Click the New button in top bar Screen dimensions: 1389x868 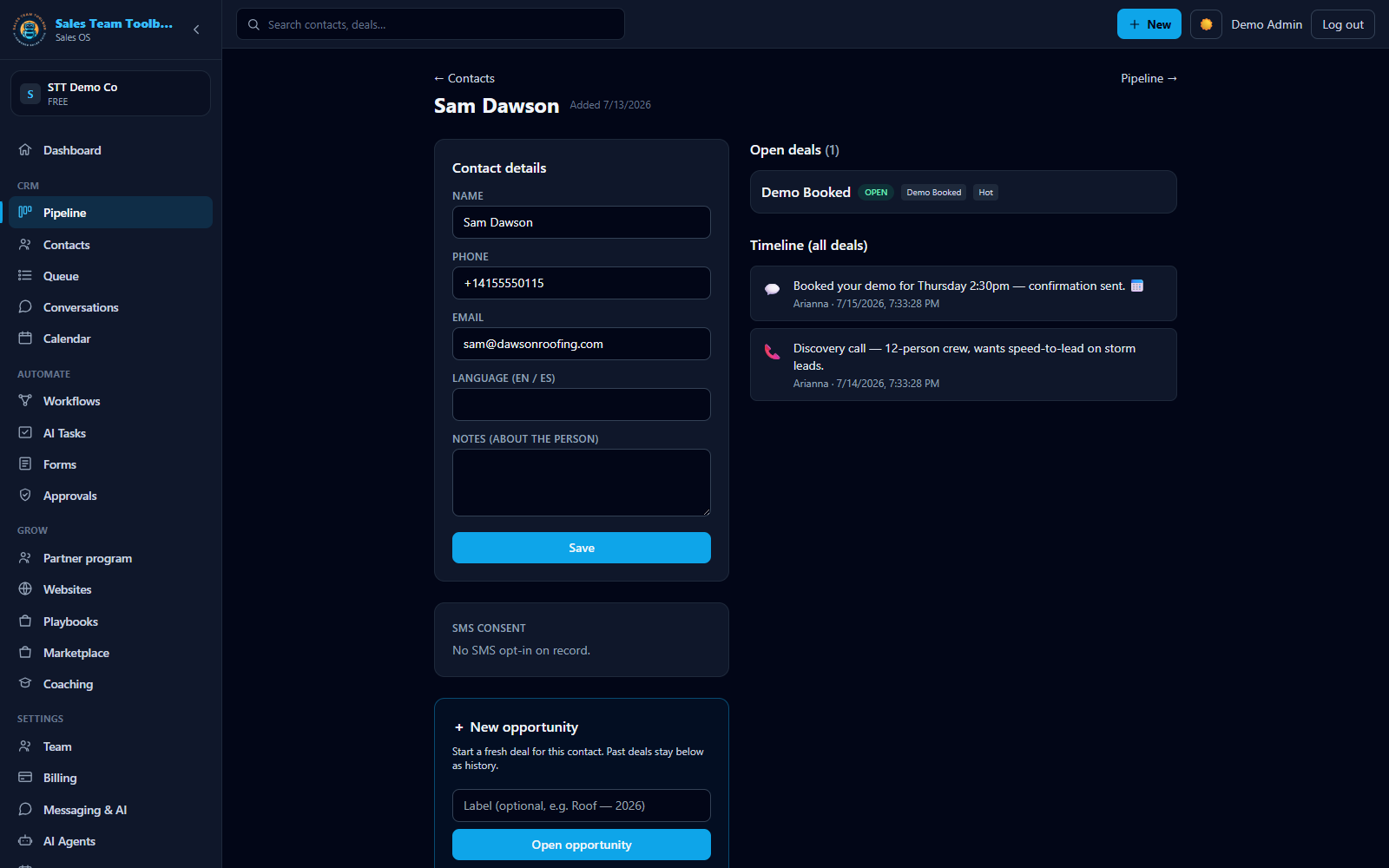pyautogui.click(x=1149, y=24)
